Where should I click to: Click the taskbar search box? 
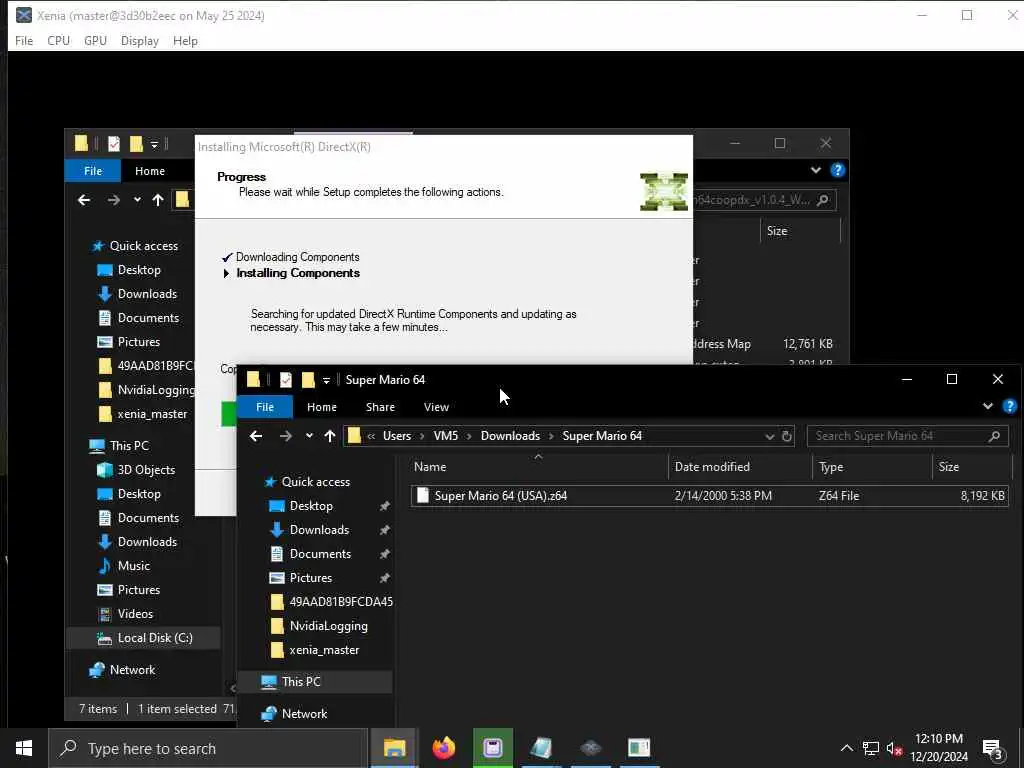[208, 748]
